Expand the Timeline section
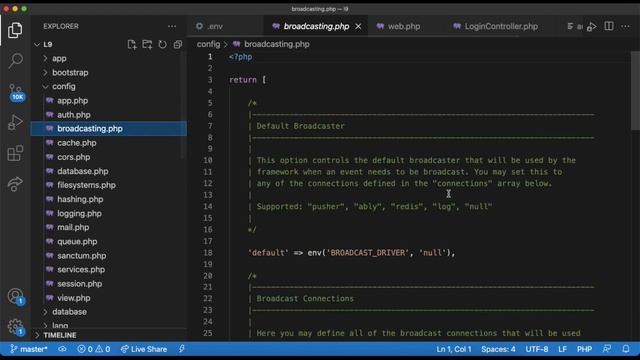 (x=60, y=335)
